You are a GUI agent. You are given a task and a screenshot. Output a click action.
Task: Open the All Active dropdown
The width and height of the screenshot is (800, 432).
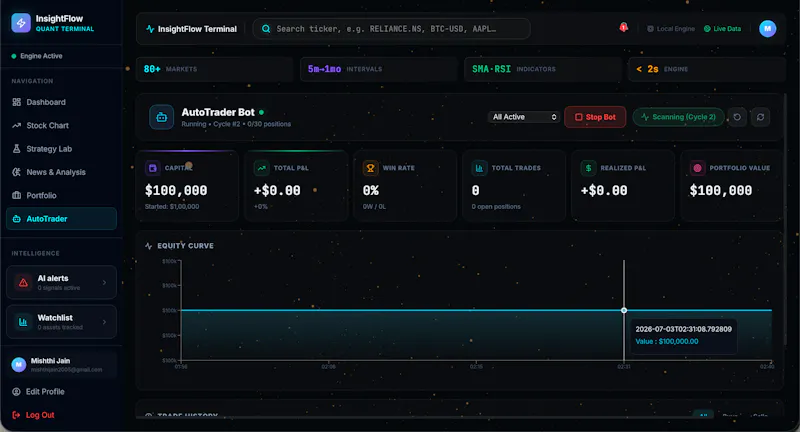[524, 117]
